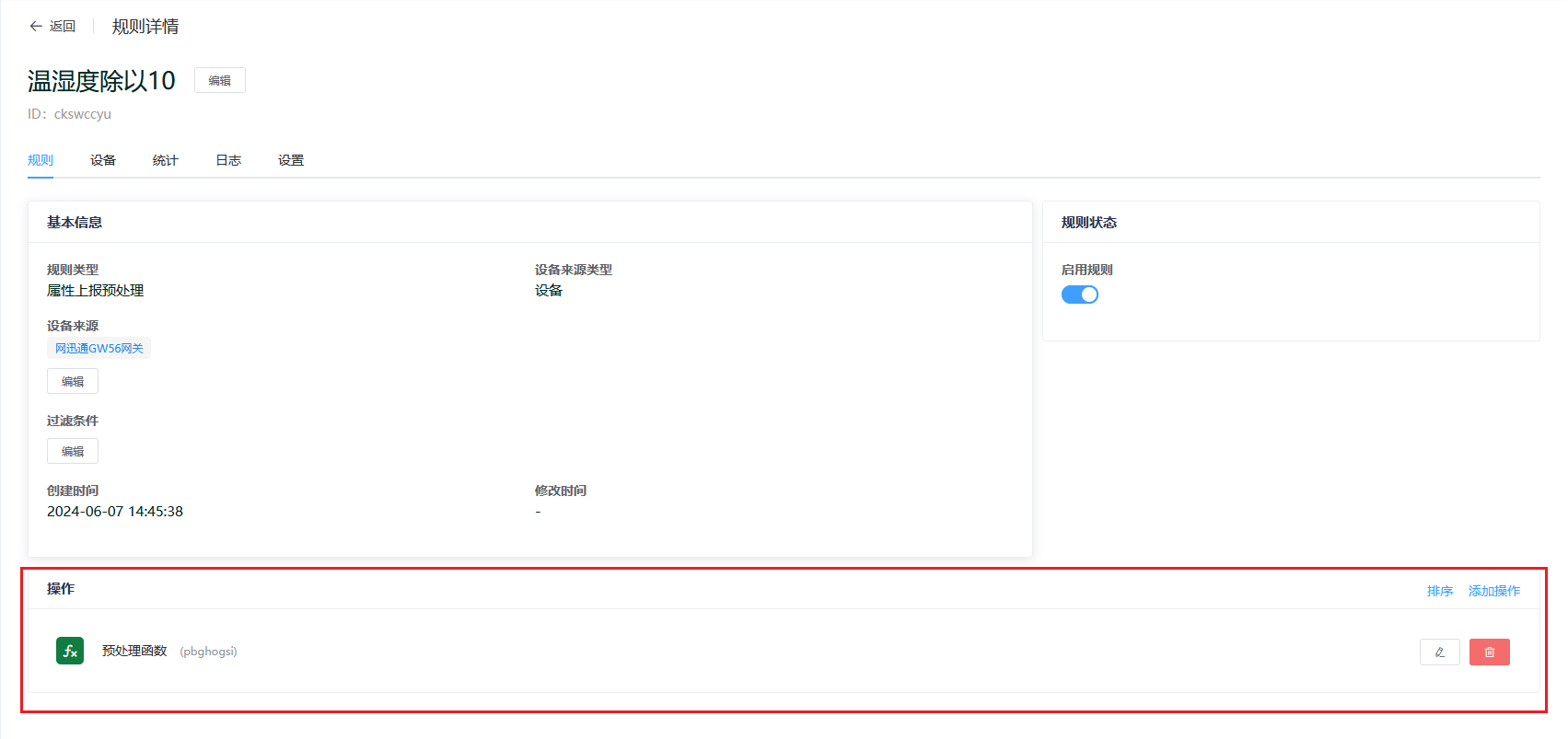
Task: Click the operation ID (pbghogsi)
Action: pyautogui.click(x=208, y=652)
